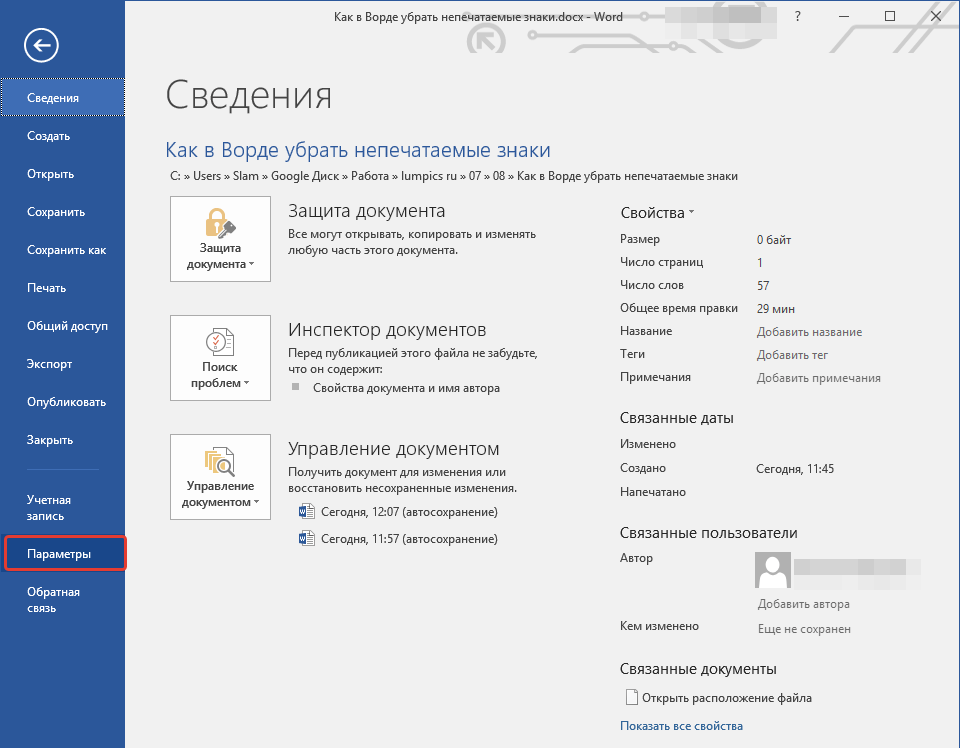This screenshot has width=960, height=748.
Task: Click the Manage Document magnifier icon
Action: (x=220, y=461)
